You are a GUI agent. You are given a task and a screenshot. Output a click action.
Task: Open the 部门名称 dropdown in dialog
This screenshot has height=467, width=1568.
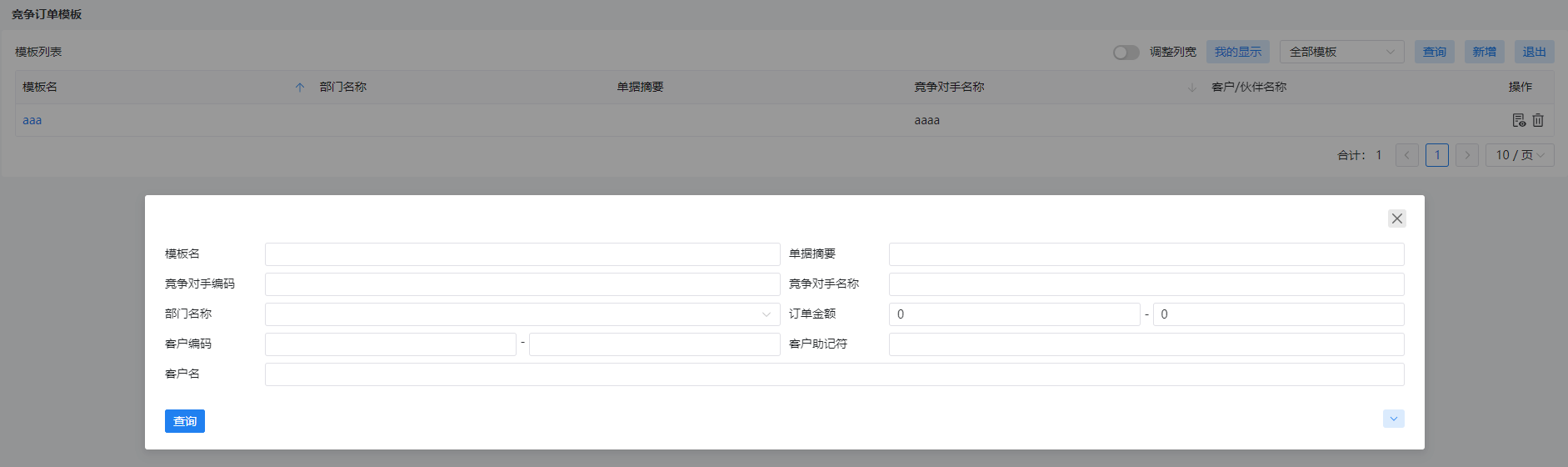point(522,314)
